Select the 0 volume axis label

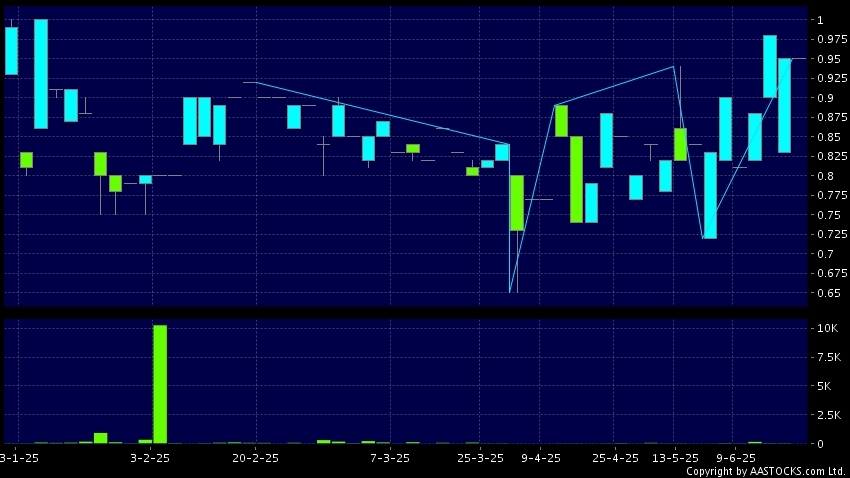[820, 444]
